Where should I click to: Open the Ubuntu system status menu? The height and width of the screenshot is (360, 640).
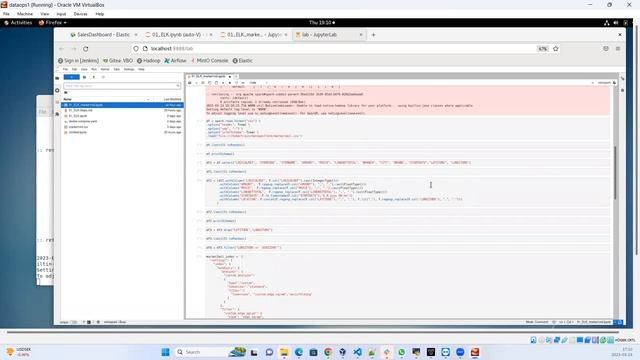point(616,22)
